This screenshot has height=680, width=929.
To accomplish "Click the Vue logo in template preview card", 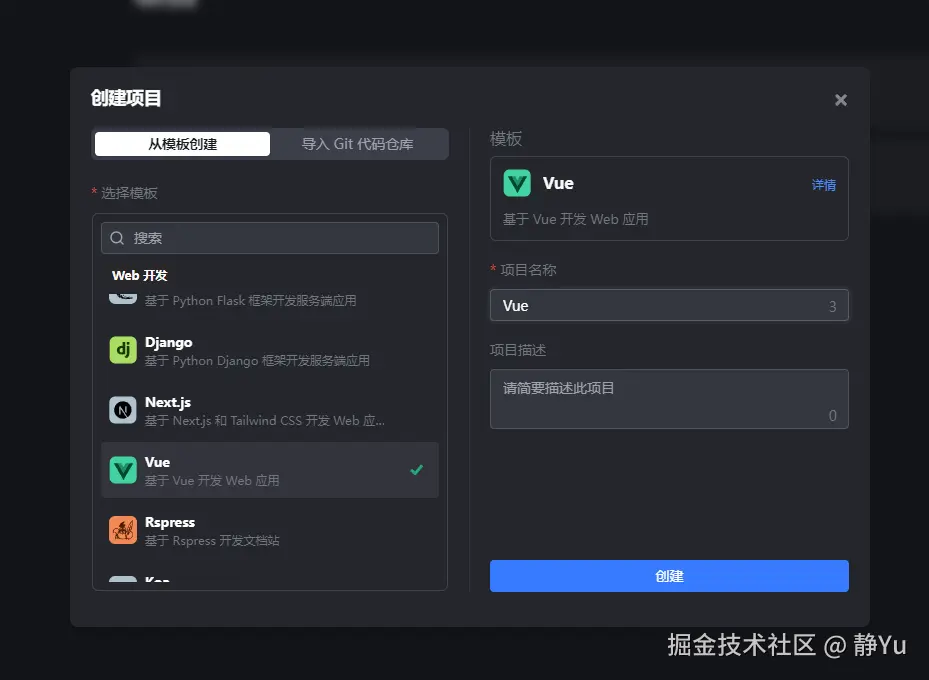I will (x=517, y=183).
